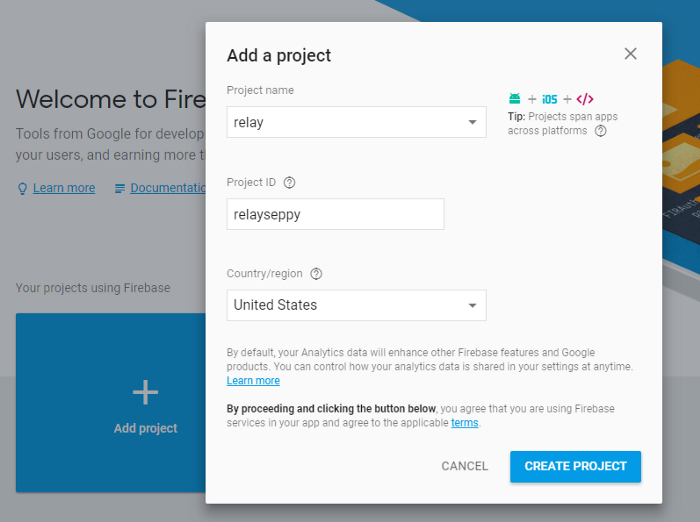
Task: Click the iOS platform icon
Action: pos(550,99)
